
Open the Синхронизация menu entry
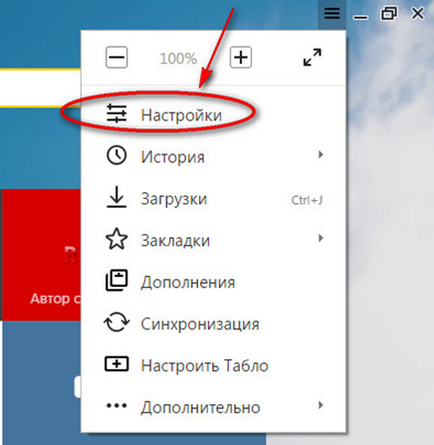tap(213, 324)
